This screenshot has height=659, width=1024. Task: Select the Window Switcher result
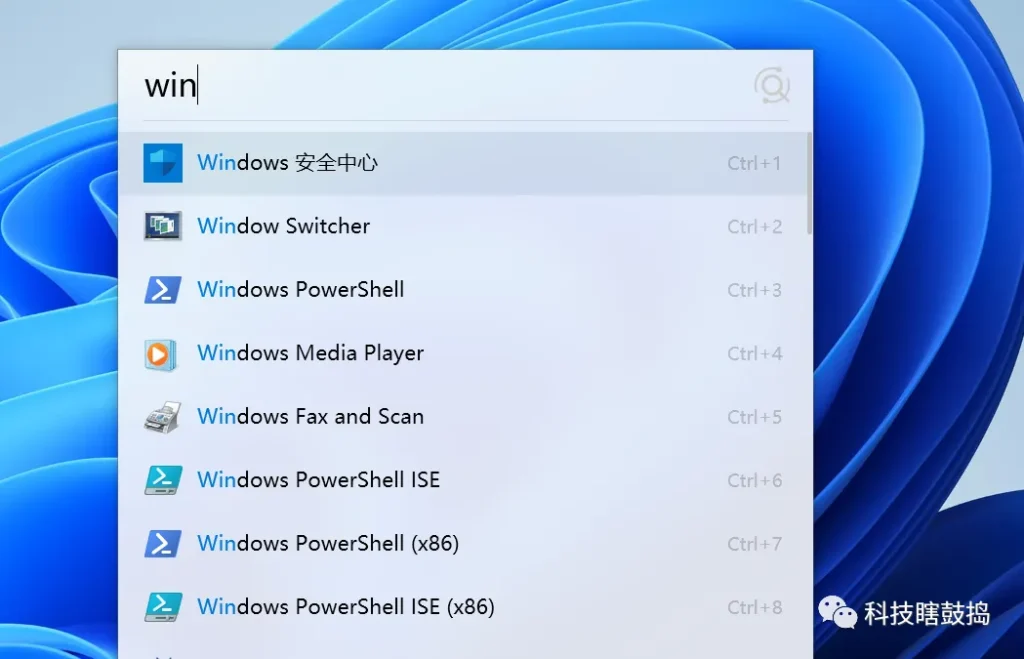click(x=462, y=226)
